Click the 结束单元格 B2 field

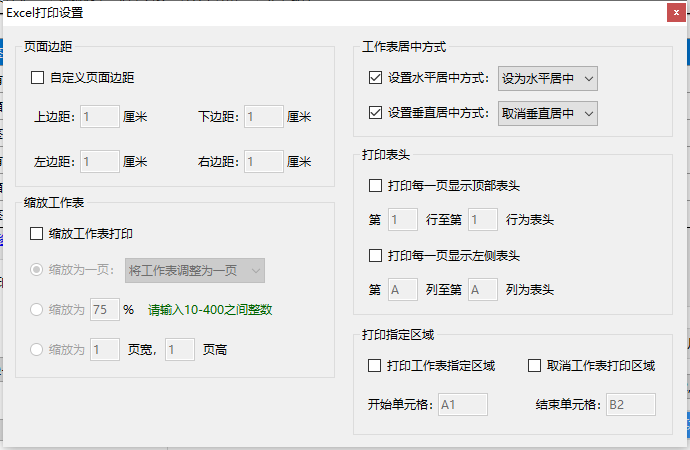[631, 405]
